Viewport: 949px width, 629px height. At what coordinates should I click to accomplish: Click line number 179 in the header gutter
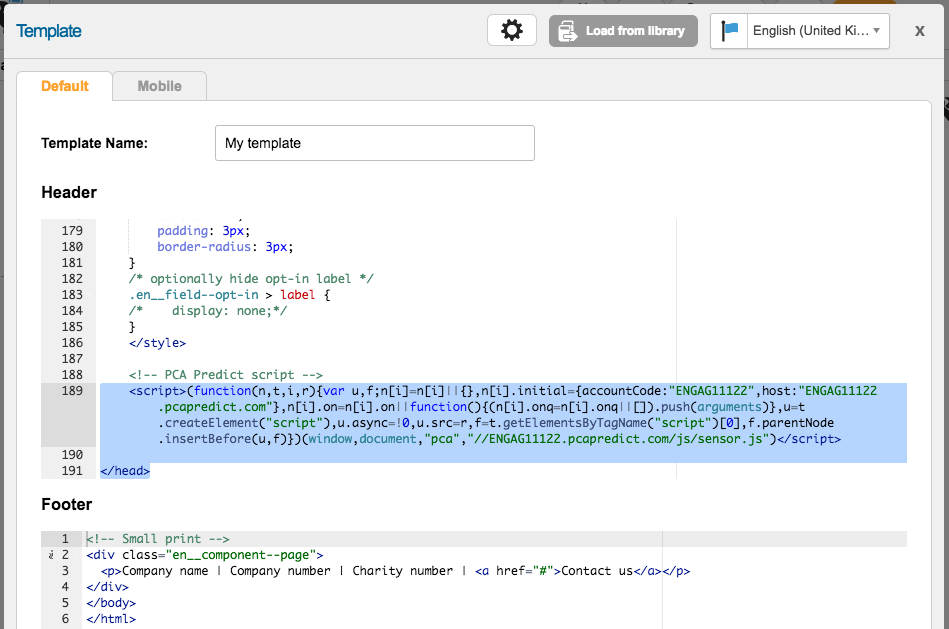pyautogui.click(x=71, y=231)
